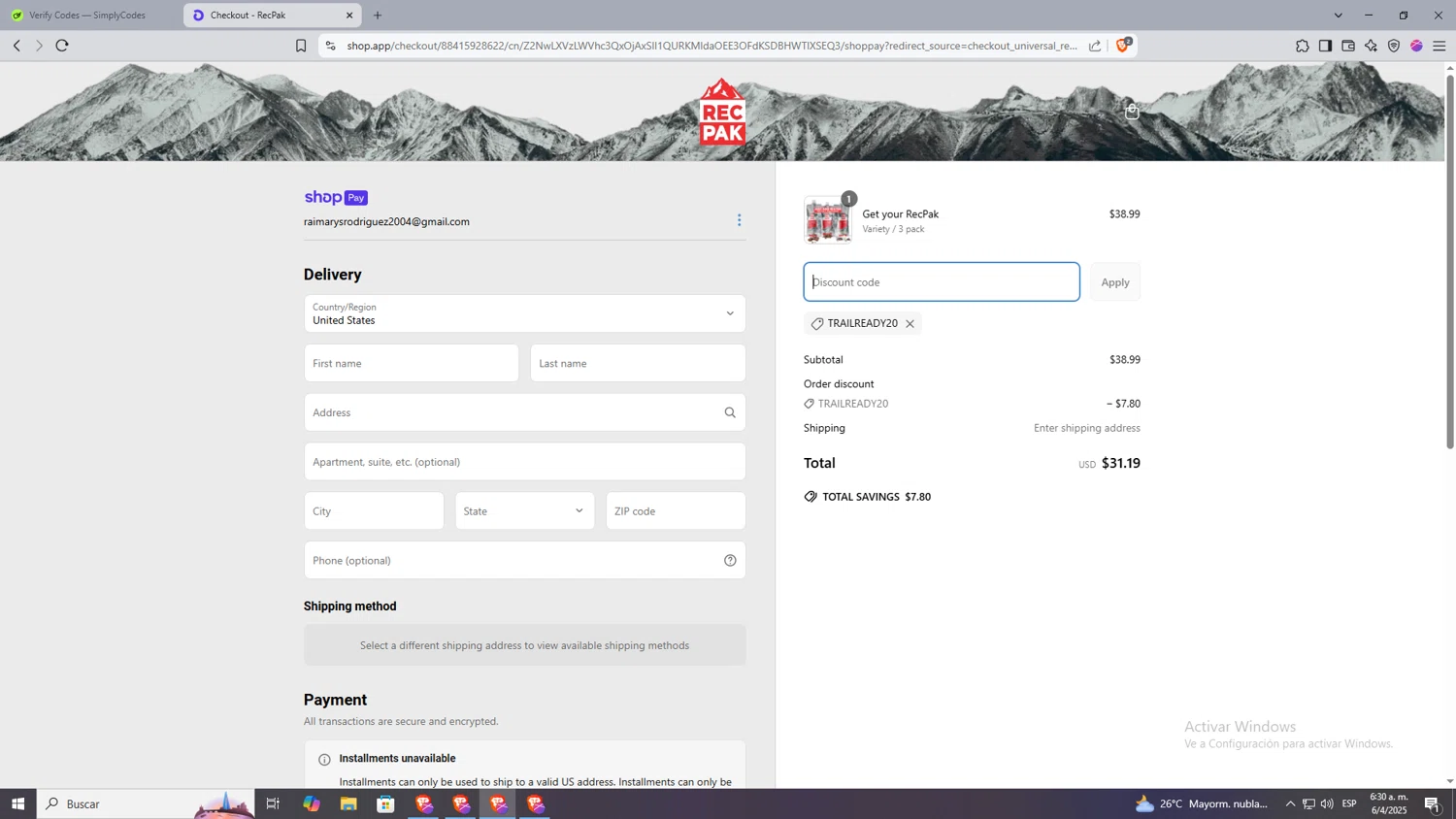Focus the First name field
Screen dimensions: 1456x819
(x=412, y=363)
